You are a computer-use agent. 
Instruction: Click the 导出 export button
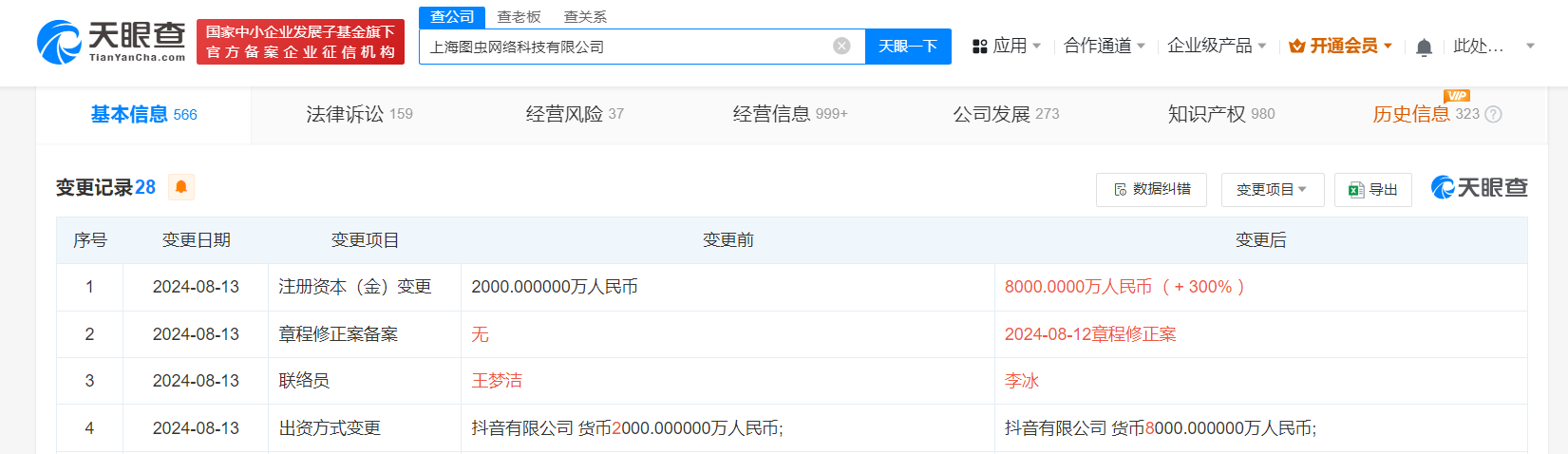1373,190
